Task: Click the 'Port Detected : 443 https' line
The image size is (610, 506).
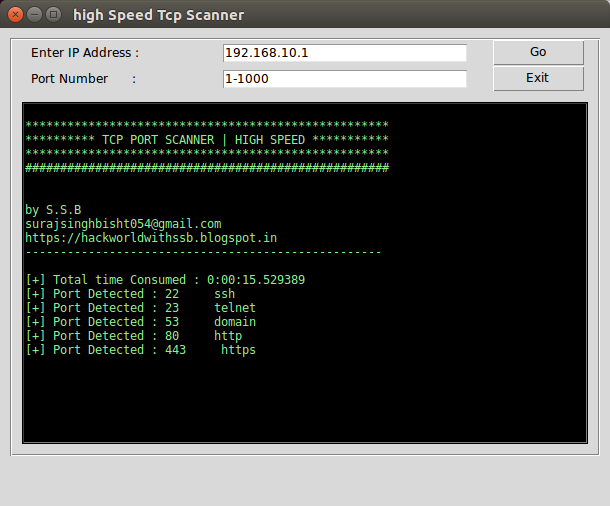Action: [x=141, y=350]
